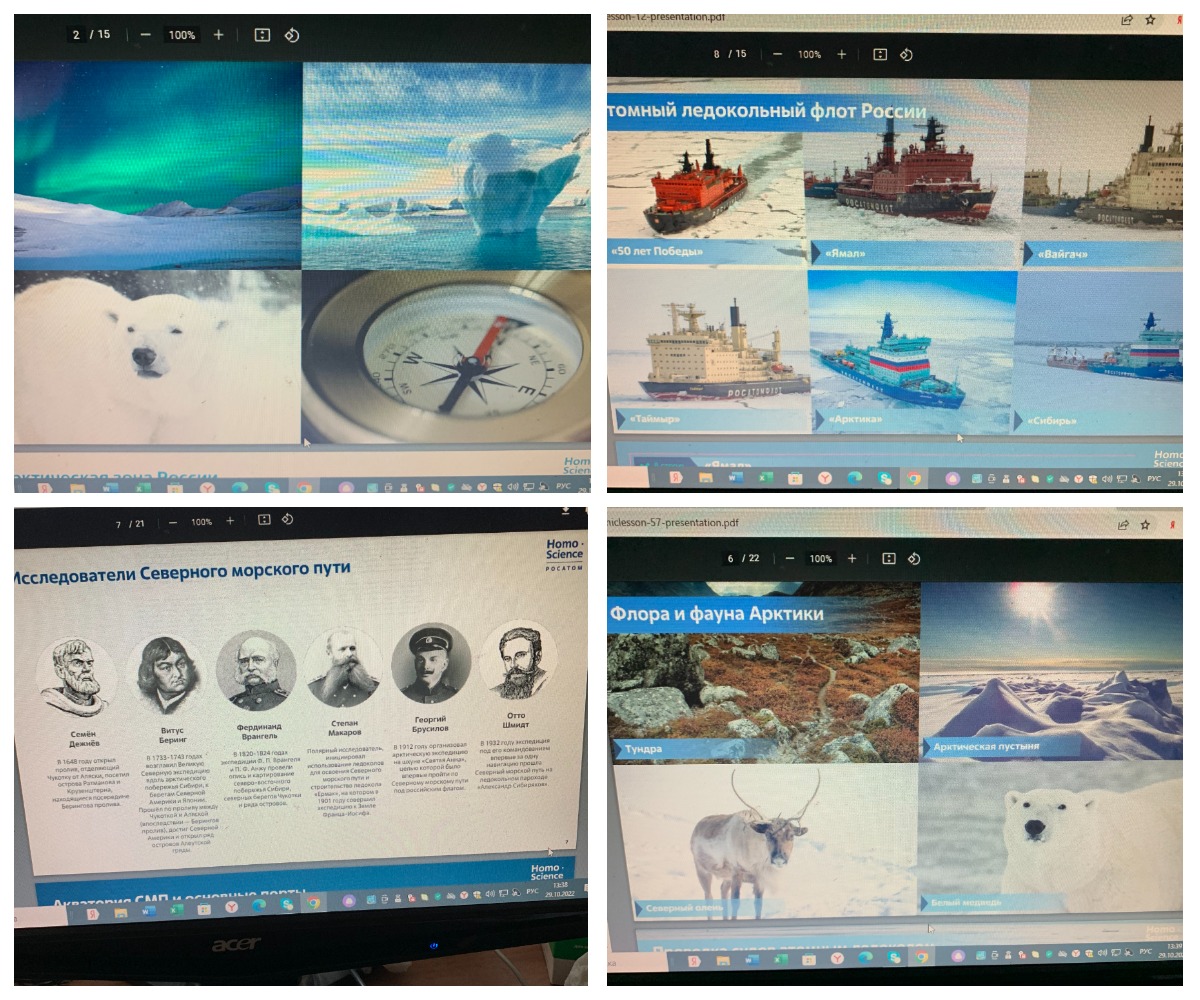1200x1000 pixels.
Task: Click the page number field showing 8 of 15
Action: (x=718, y=54)
